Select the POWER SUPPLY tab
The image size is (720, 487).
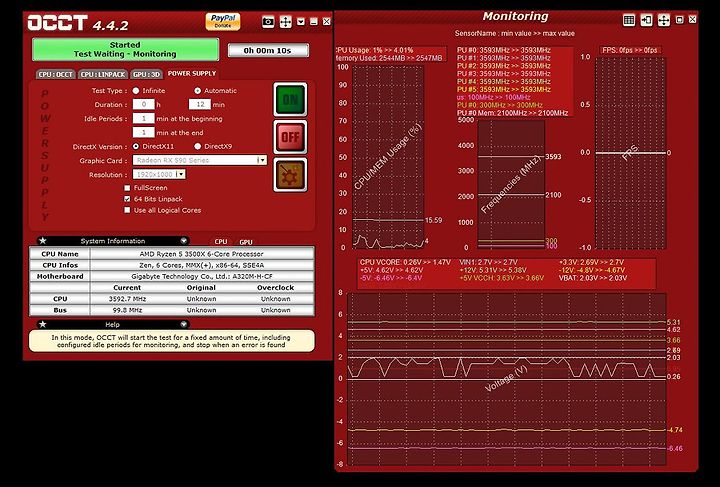(192, 73)
